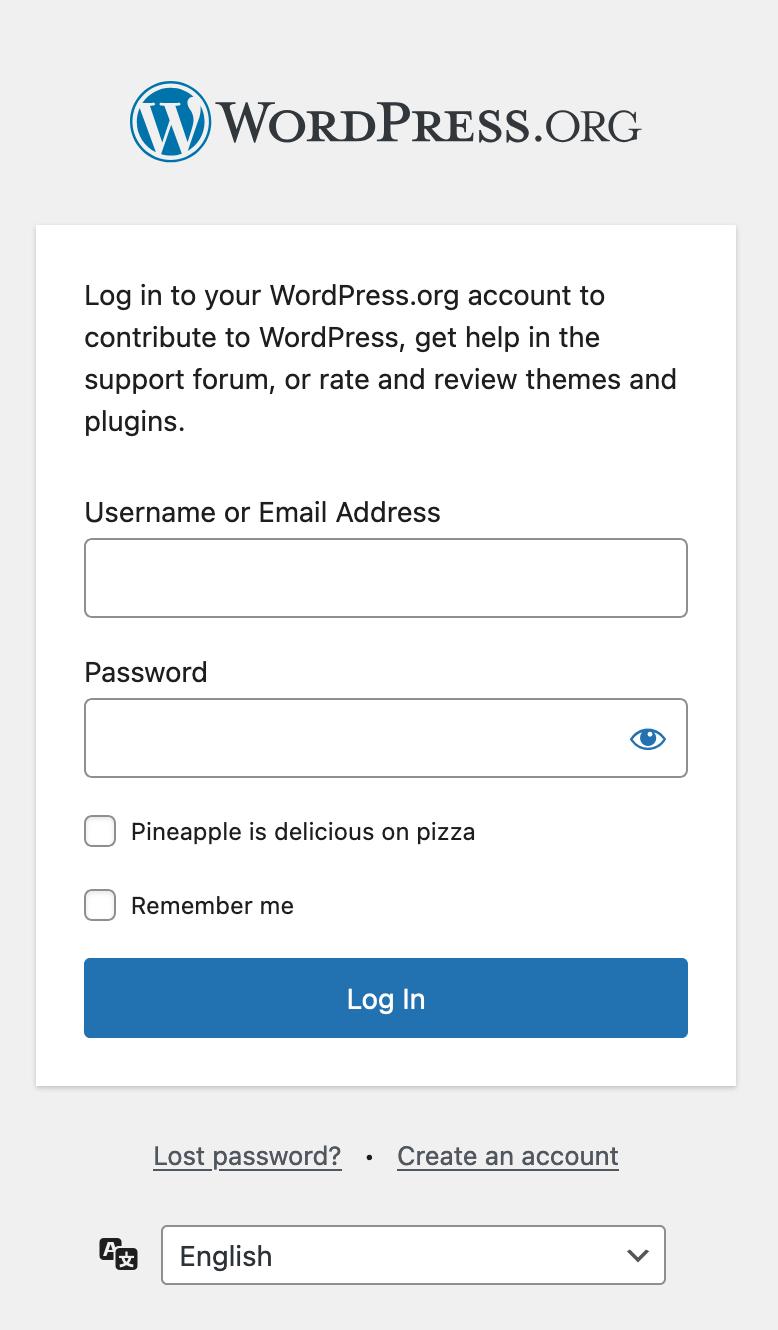Tick the pineapple on pizza checkbox
778x1330 pixels.
(x=100, y=831)
